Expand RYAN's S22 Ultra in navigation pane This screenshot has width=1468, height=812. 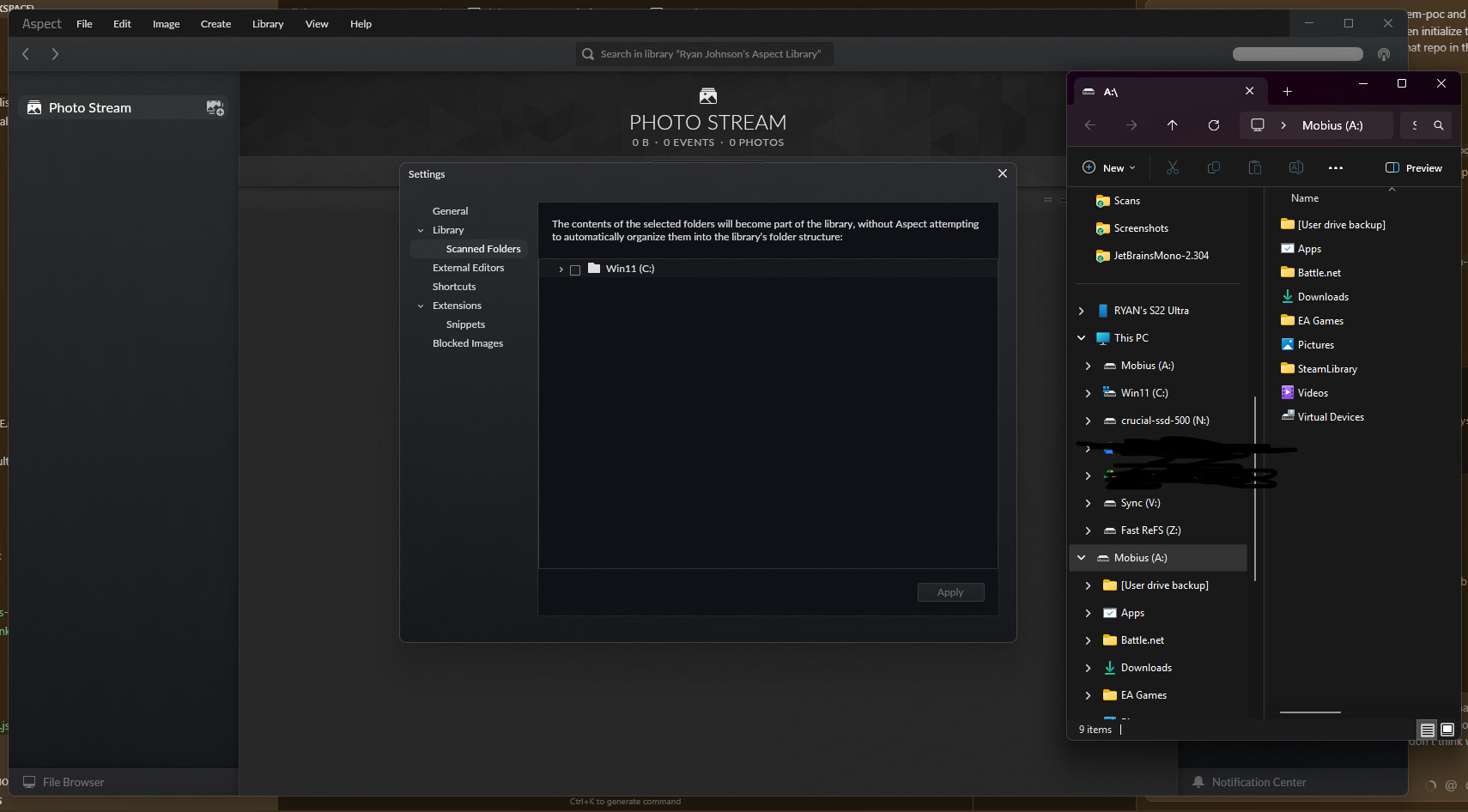click(x=1081, y=311)
